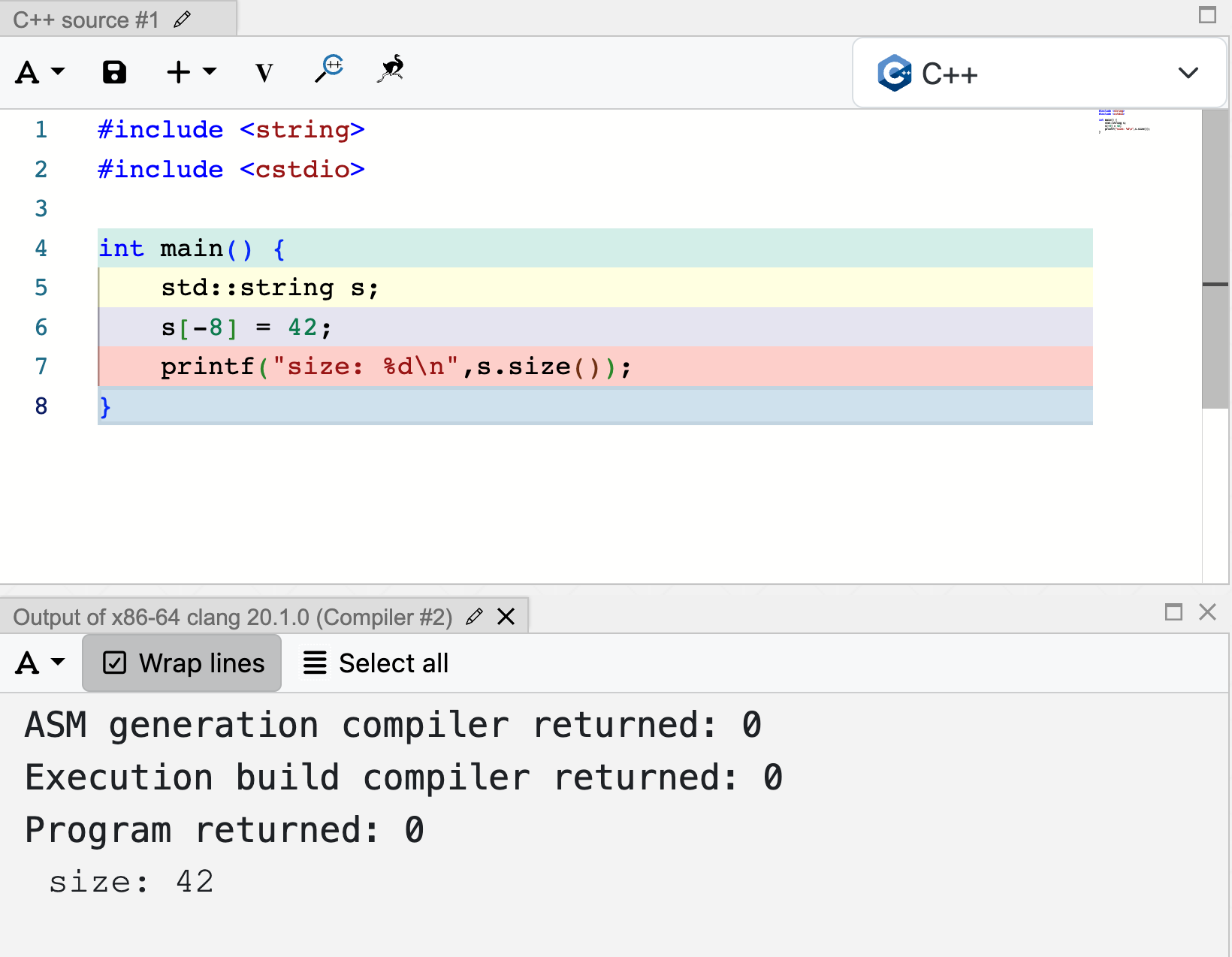This screenshot has height=957, width=1232.
Task: Click the save source file icon
Action: [114, 72]
